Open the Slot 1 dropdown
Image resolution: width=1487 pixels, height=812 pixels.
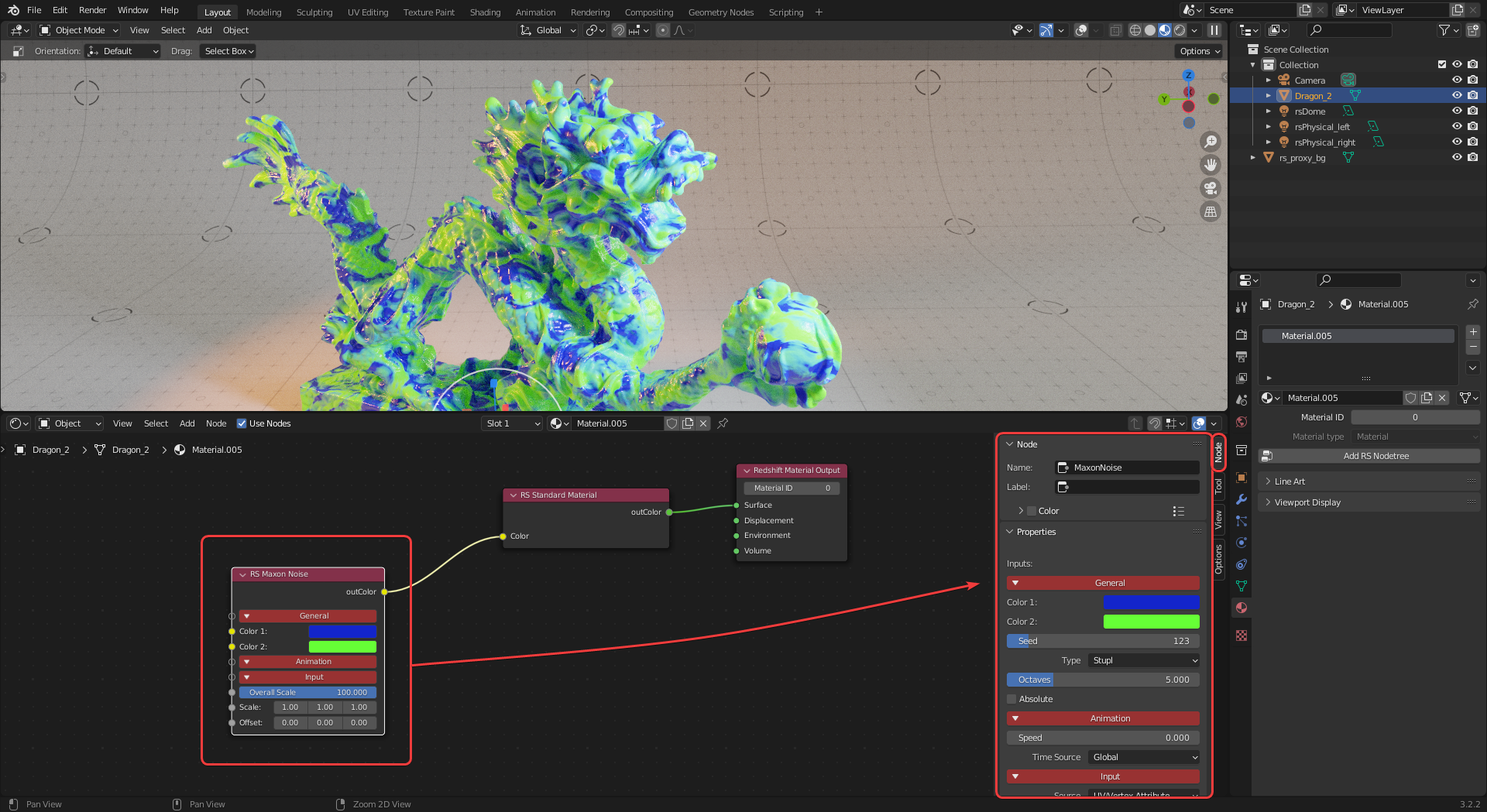pyautogui.click(x=511, y=423)
